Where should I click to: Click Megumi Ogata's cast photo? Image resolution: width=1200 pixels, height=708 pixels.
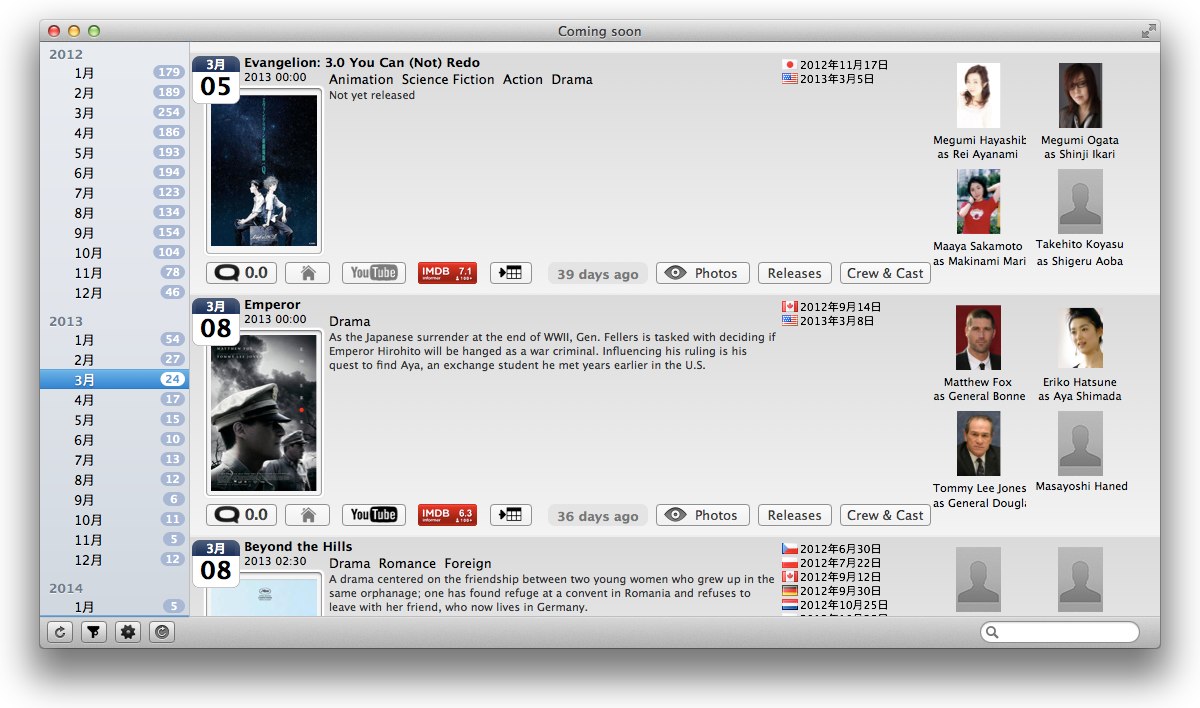pos(1080,96)
